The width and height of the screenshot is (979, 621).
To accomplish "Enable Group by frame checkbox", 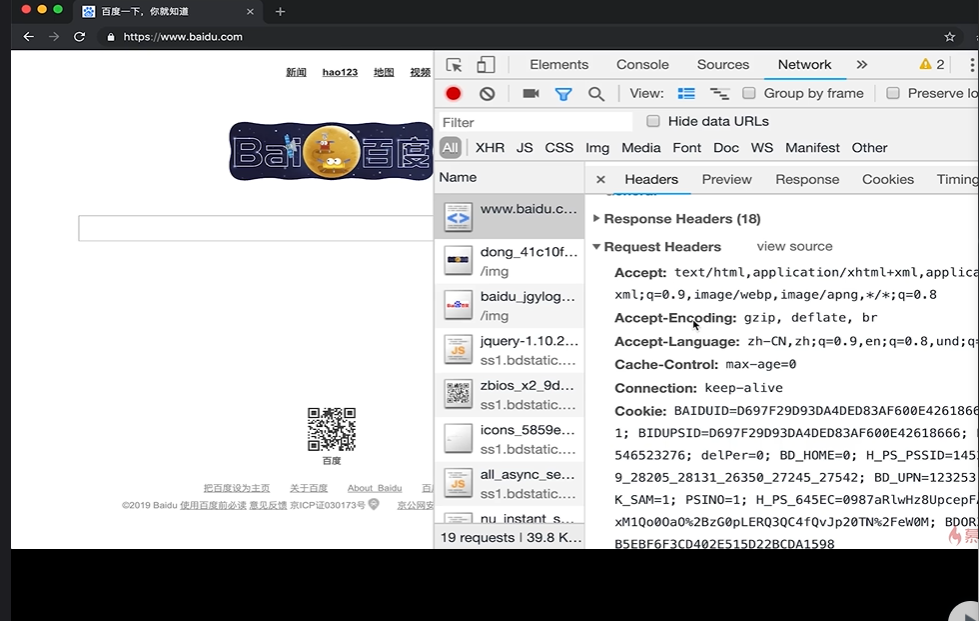I will 749,93.
